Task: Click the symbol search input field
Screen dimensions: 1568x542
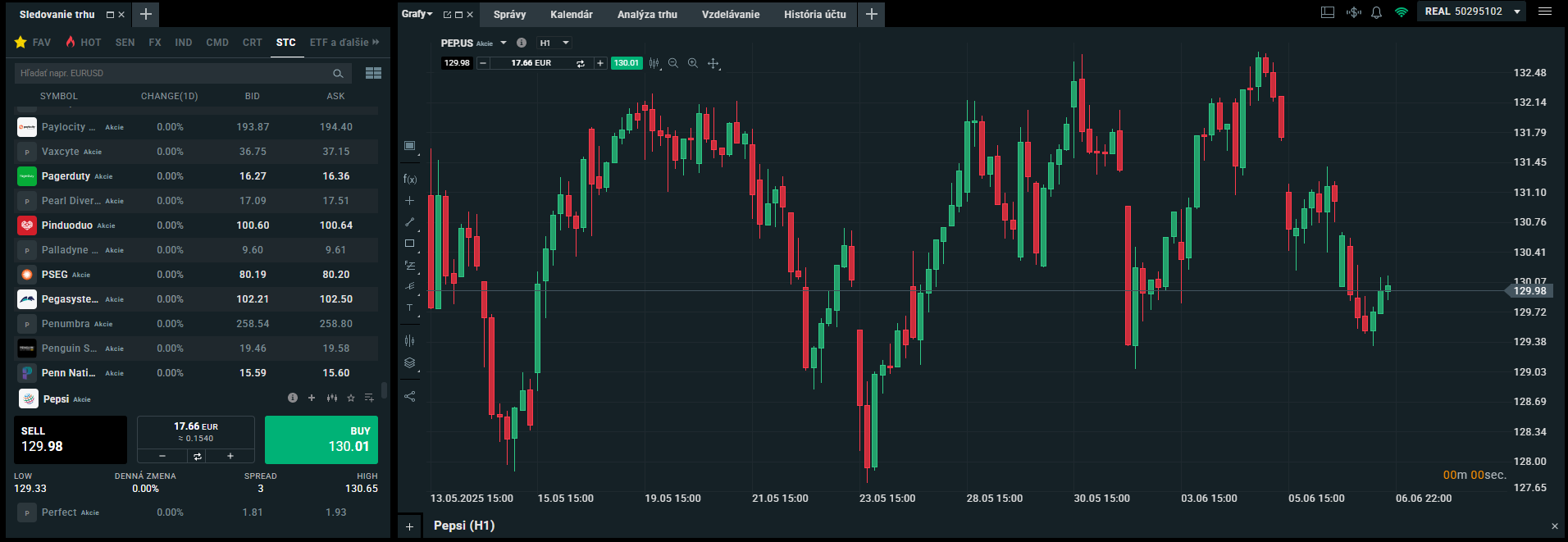Action: [174, 73]
